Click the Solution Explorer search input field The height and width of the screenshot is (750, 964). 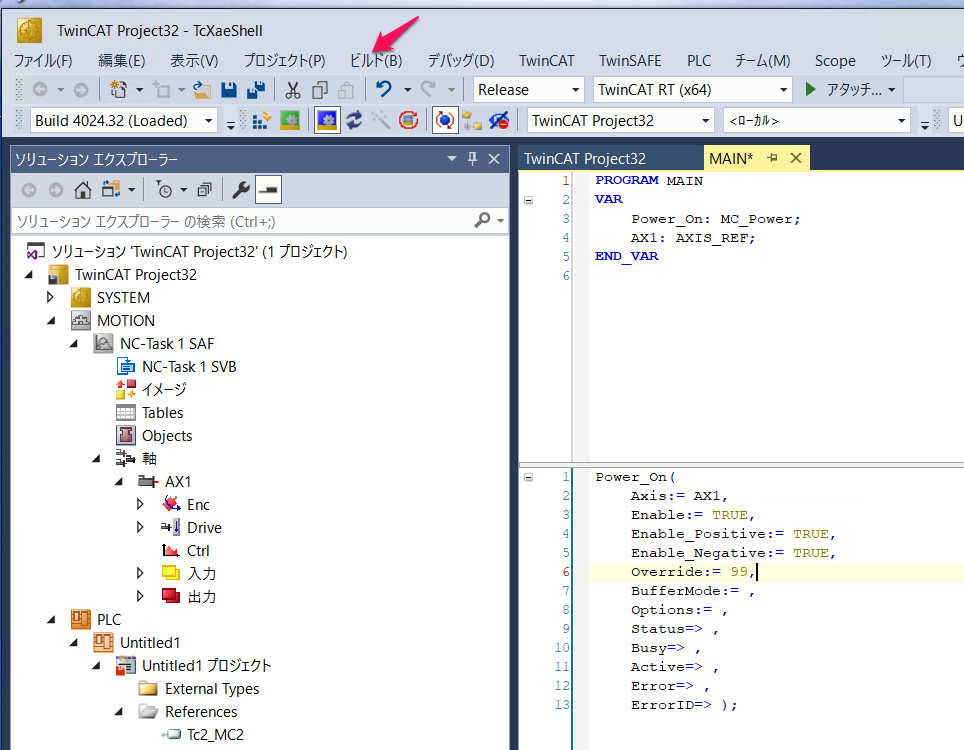click(x=243, y=221)
